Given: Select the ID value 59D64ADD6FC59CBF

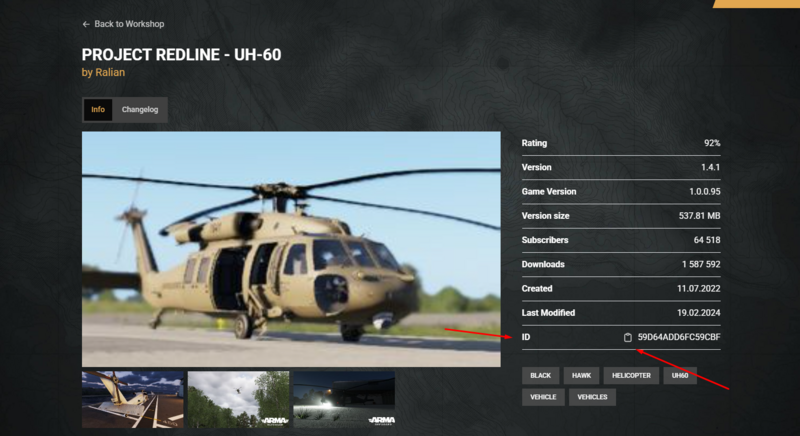Looking at the screenshot, I should coord(679,337).
